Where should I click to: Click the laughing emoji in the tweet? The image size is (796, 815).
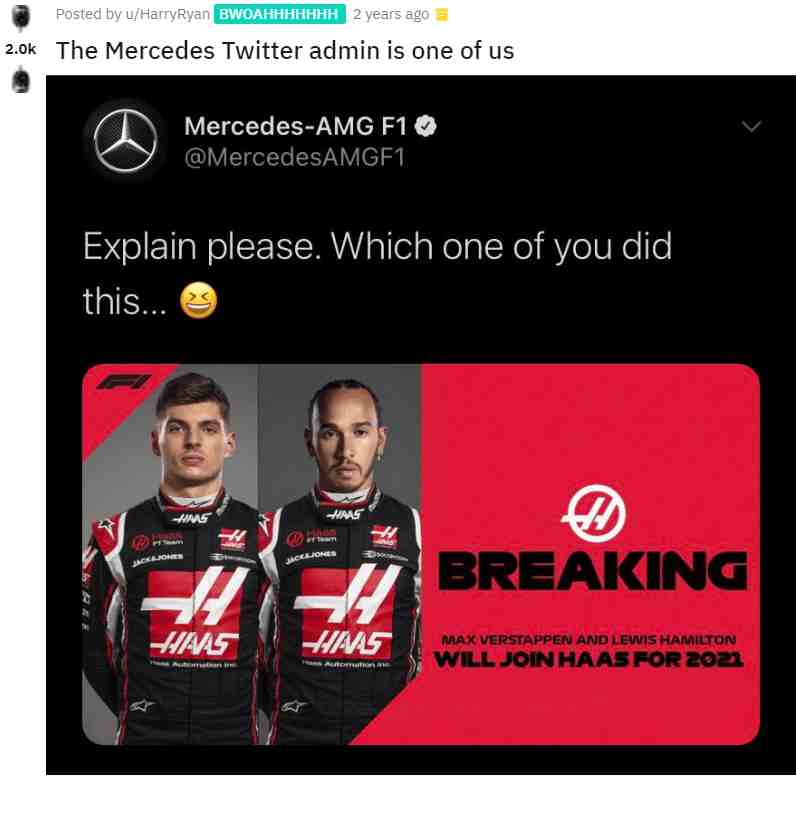click(x=198, y=301)
